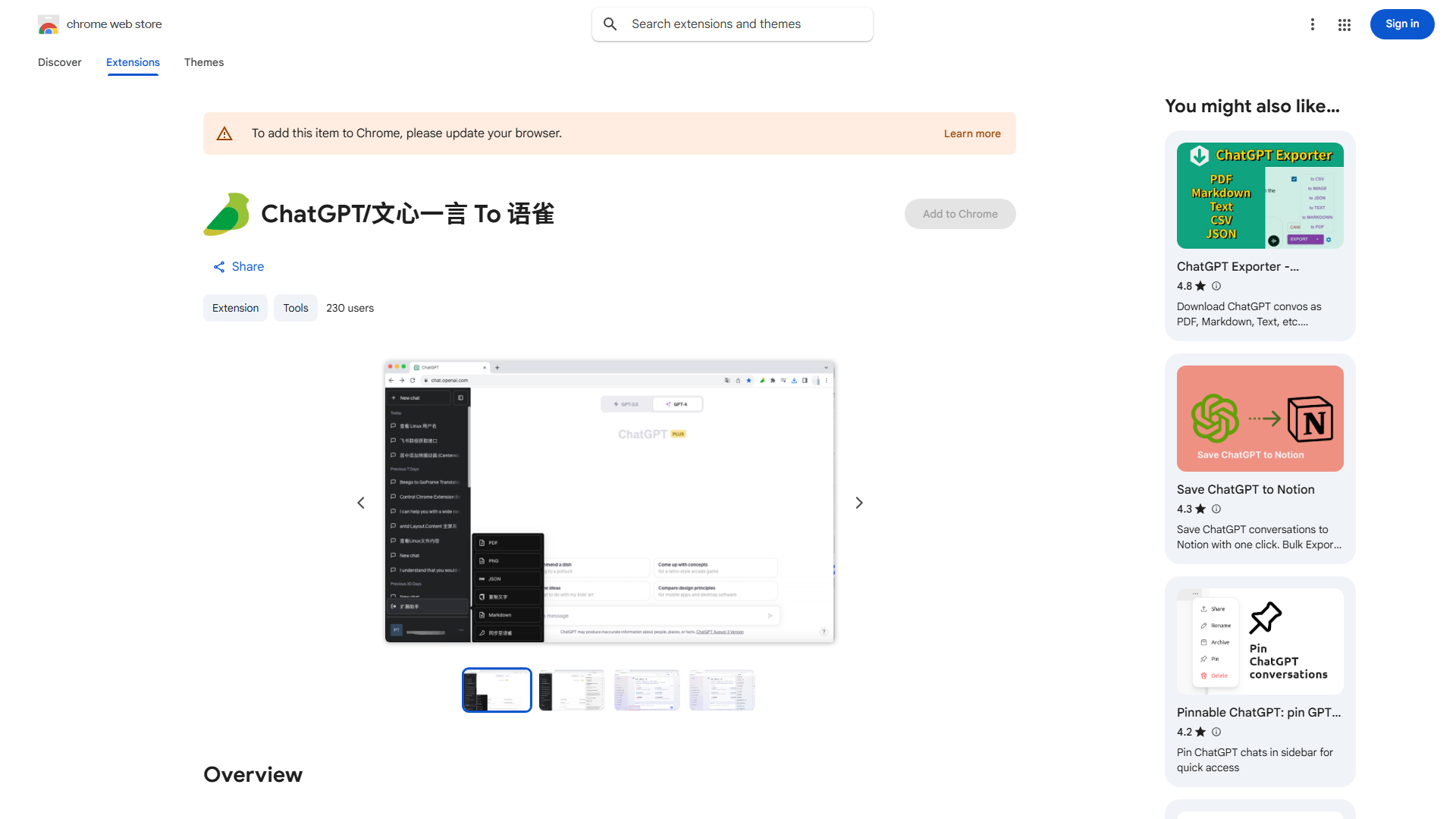Open the Tools category link

tap(295, 308)
